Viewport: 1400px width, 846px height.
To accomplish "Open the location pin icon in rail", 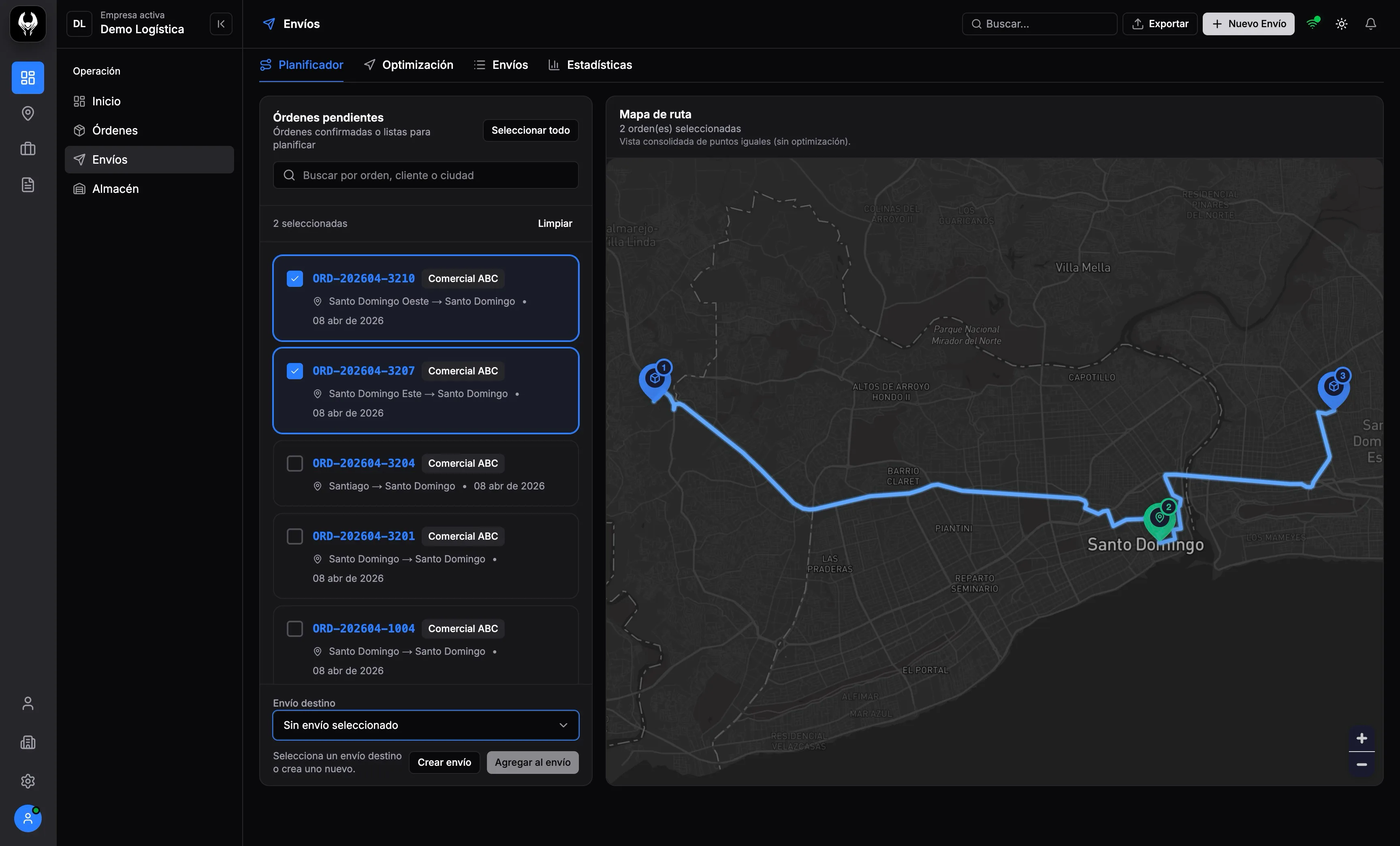I will point(28,113).
